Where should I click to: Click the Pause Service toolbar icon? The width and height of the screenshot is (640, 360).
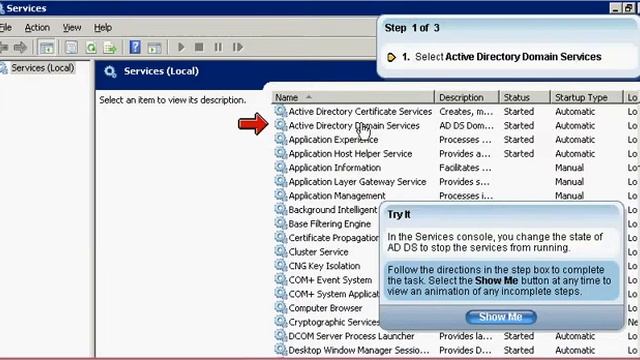pyautogui.click(x=218, y=47)
